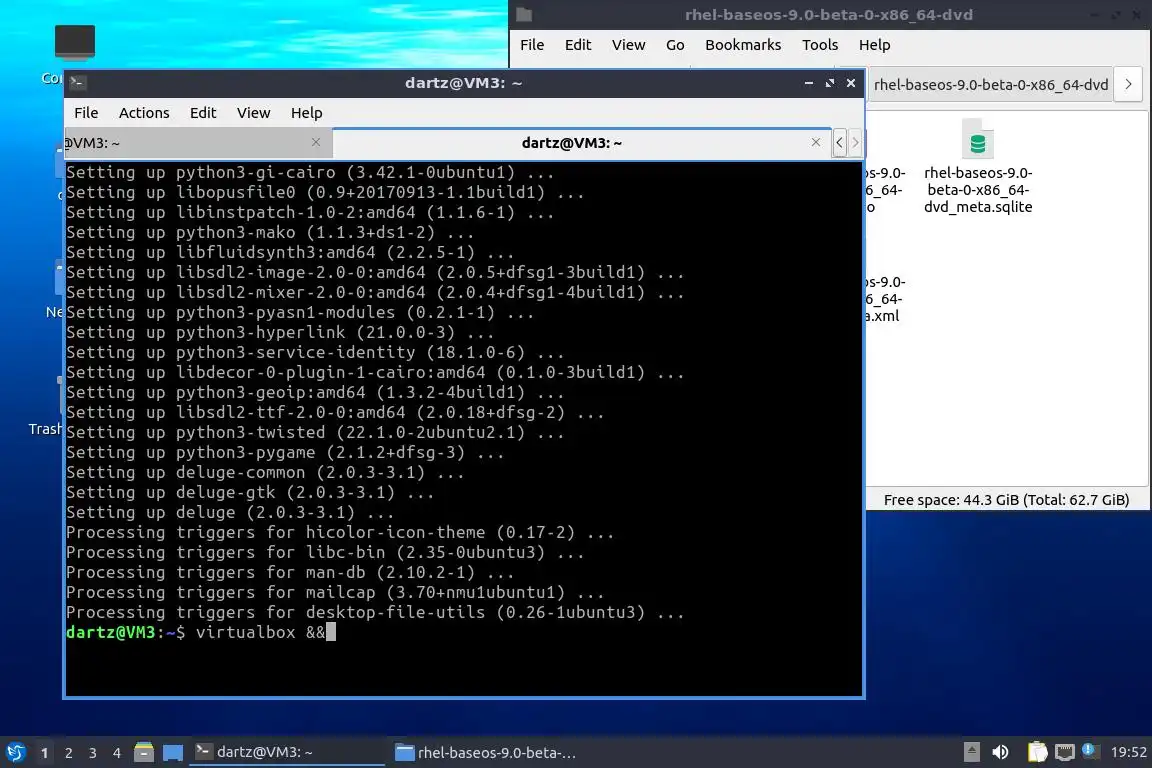Image resolution: width=1152 pixels, height=768 pixels.
Task: Open Help menu in file manager
Action: tap(874, 45)
